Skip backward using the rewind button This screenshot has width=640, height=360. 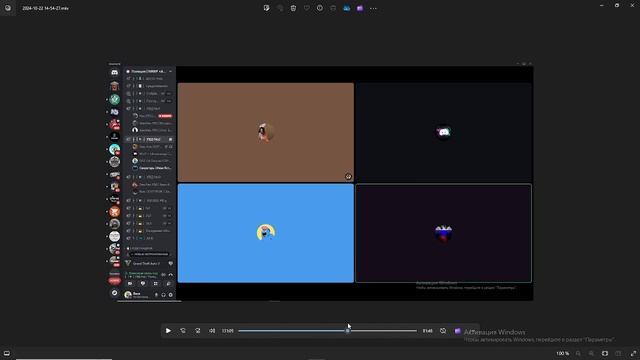[183, 331]
